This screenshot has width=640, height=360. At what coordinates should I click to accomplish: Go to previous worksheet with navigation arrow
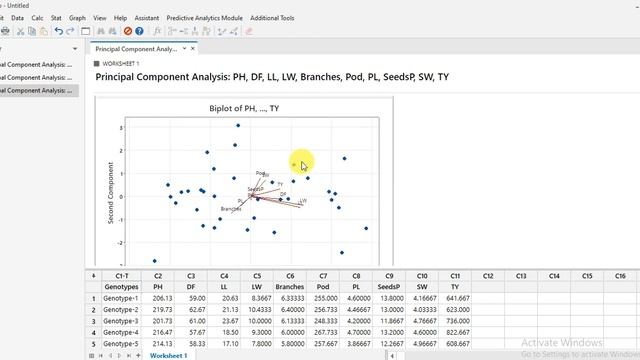point(110,356)
